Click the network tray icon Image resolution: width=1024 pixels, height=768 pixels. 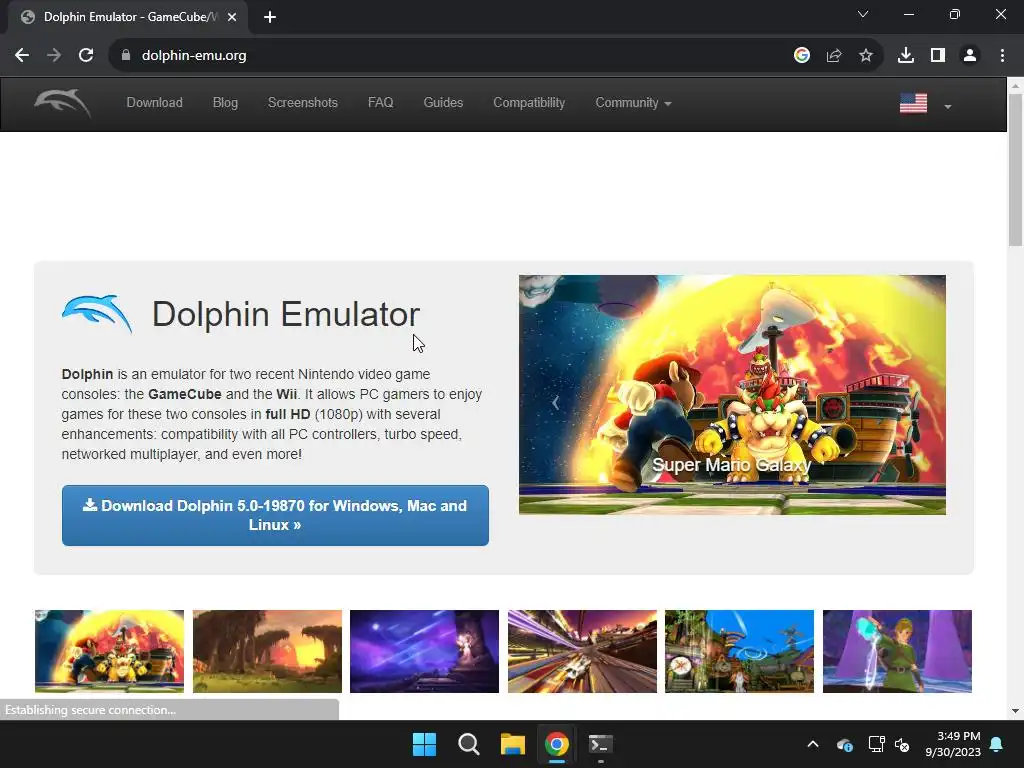click(876, 744)
